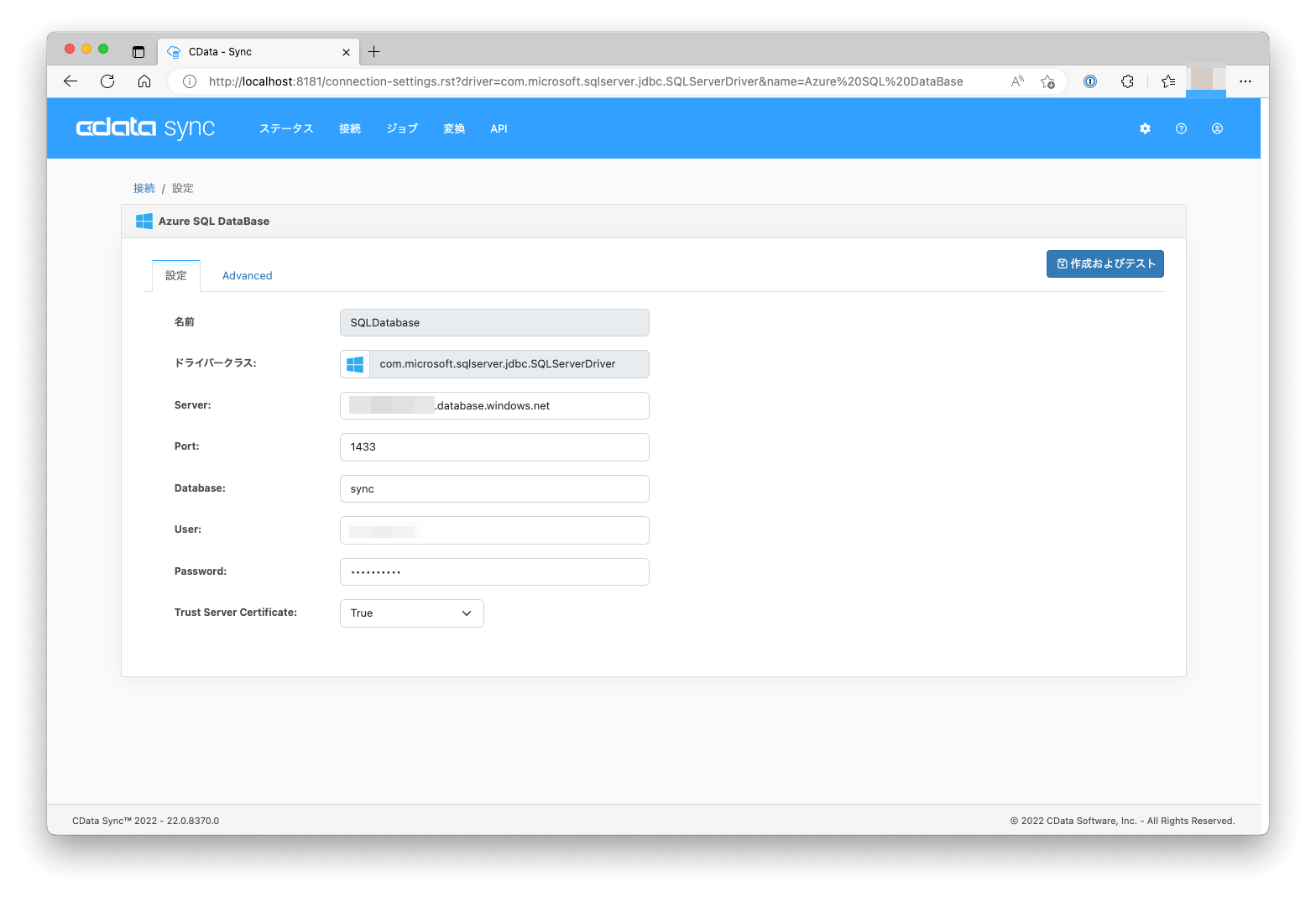The height and width of the screenshot is (897, 1316).
Task: Open the ステータス menu
Action: click(x=286, y=128)
